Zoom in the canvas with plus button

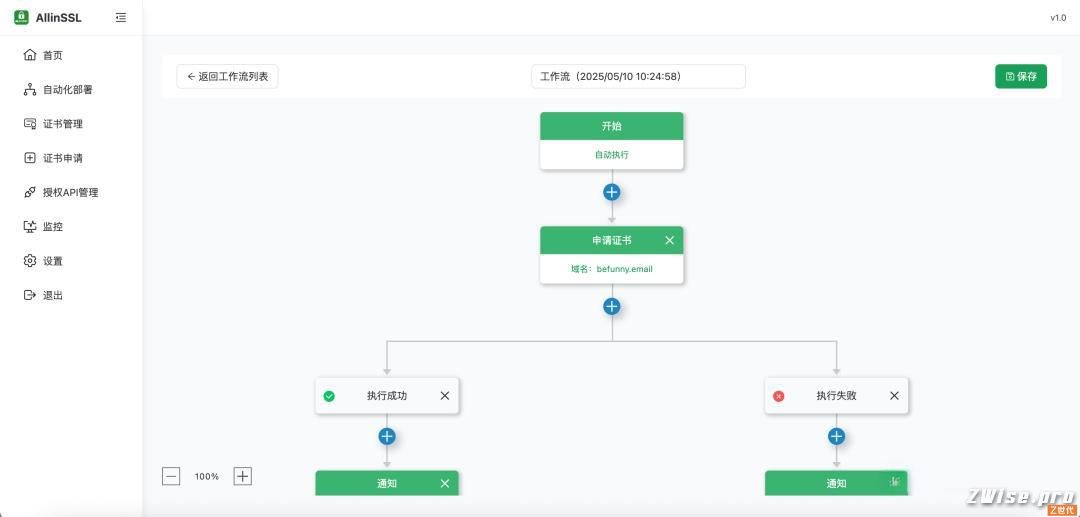[242, 476]
